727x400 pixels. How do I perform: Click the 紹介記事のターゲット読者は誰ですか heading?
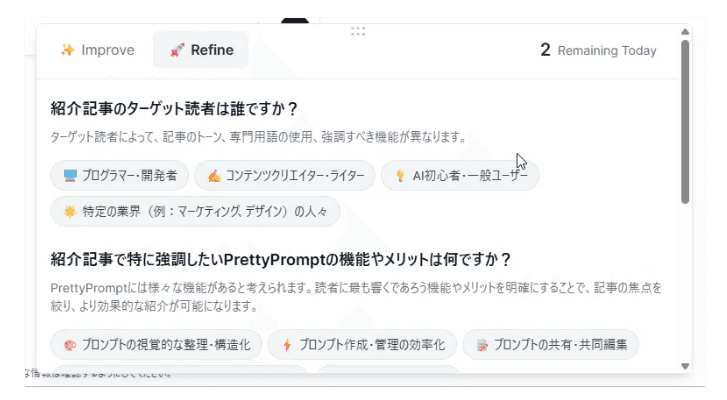pyautogui.click(x=175, y=108)
